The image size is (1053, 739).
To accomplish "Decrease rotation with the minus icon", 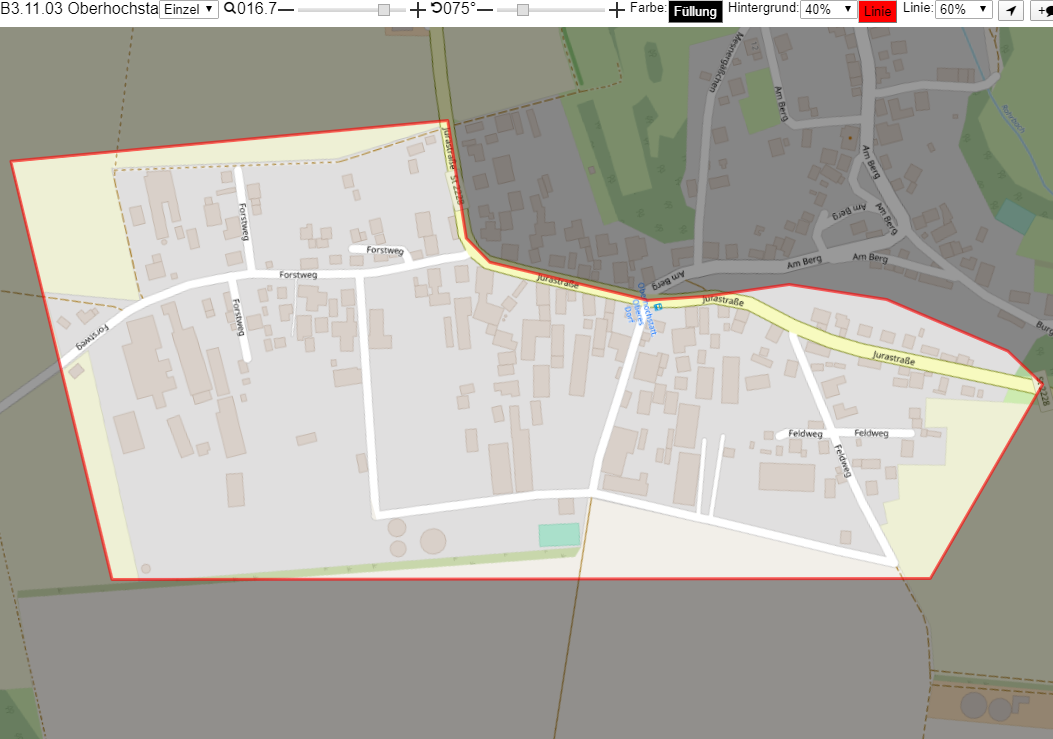I will [x=486, y=9].
